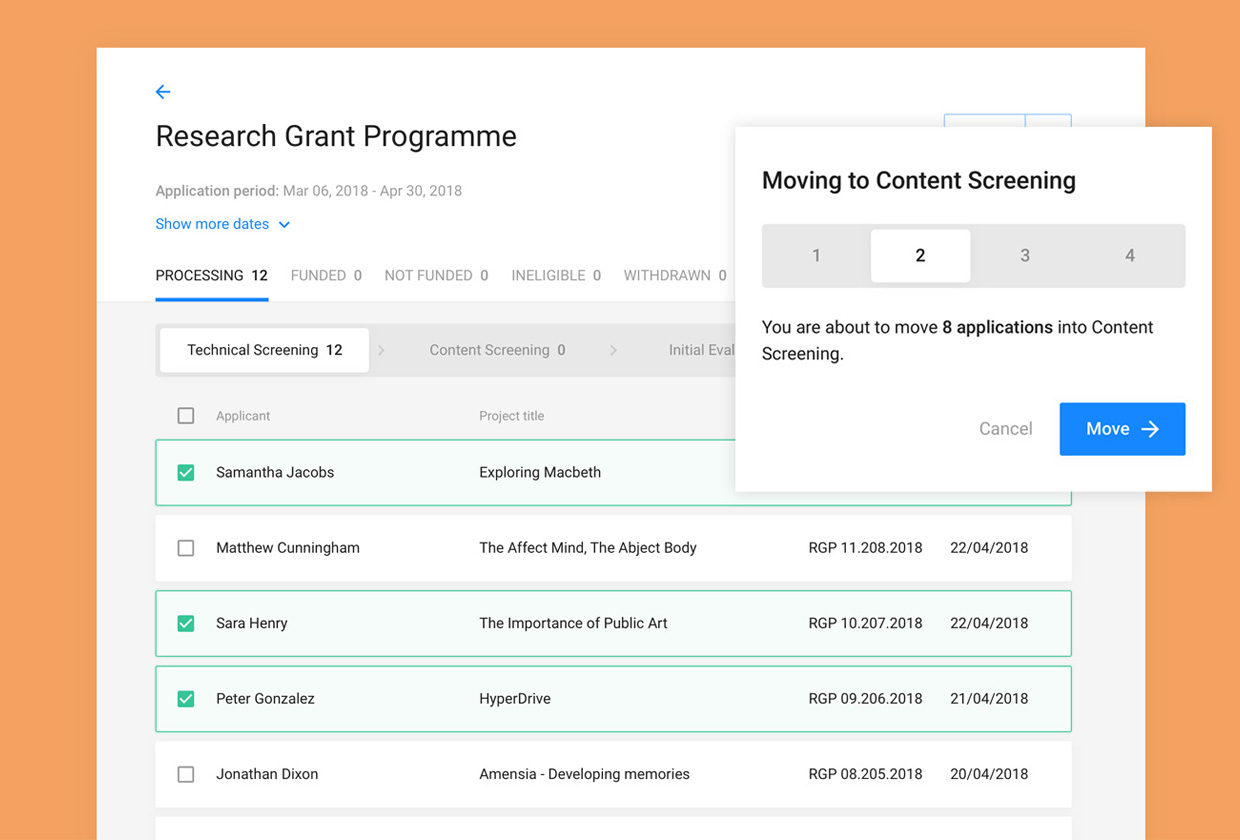Click project Amensia - Developing memories
Screen dimensions: 1240x840
tap(584, 774)
